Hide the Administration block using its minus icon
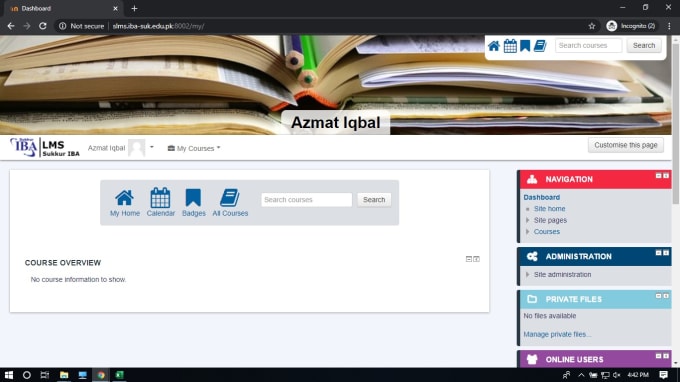 (658, 253)
